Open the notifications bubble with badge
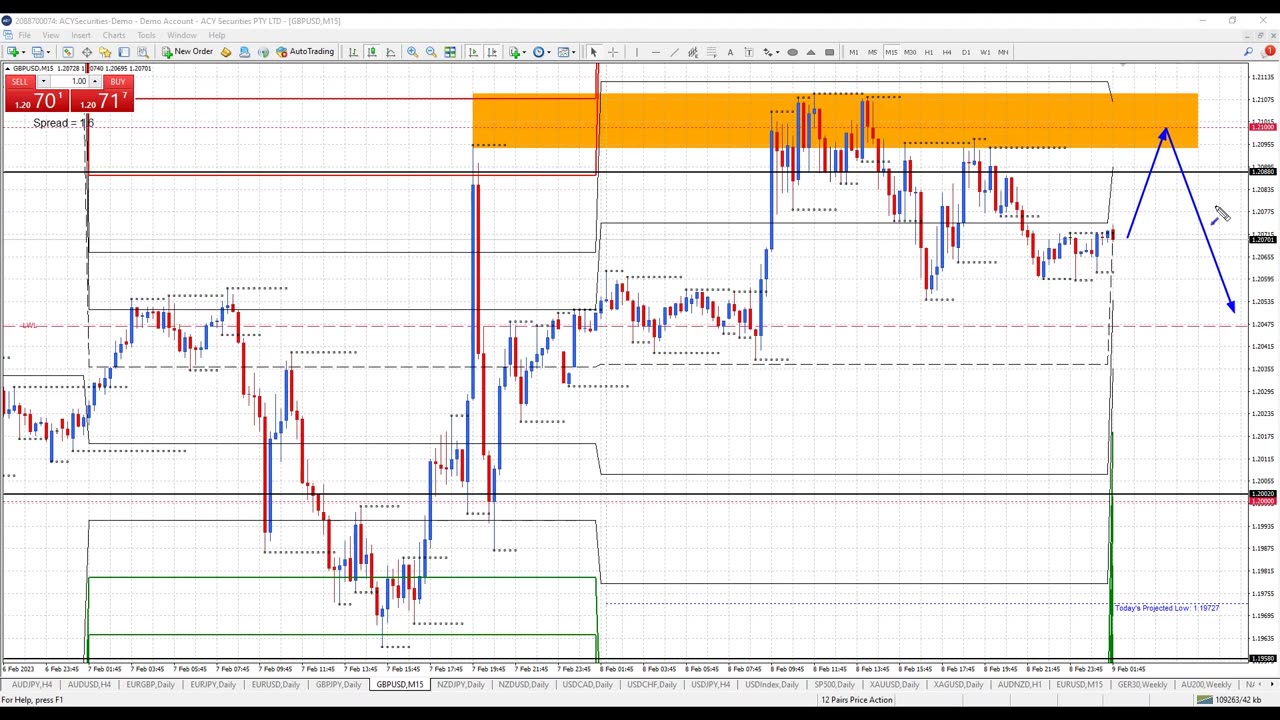The width and height of the screenshot is (1280, 720). click(1267, 52)
